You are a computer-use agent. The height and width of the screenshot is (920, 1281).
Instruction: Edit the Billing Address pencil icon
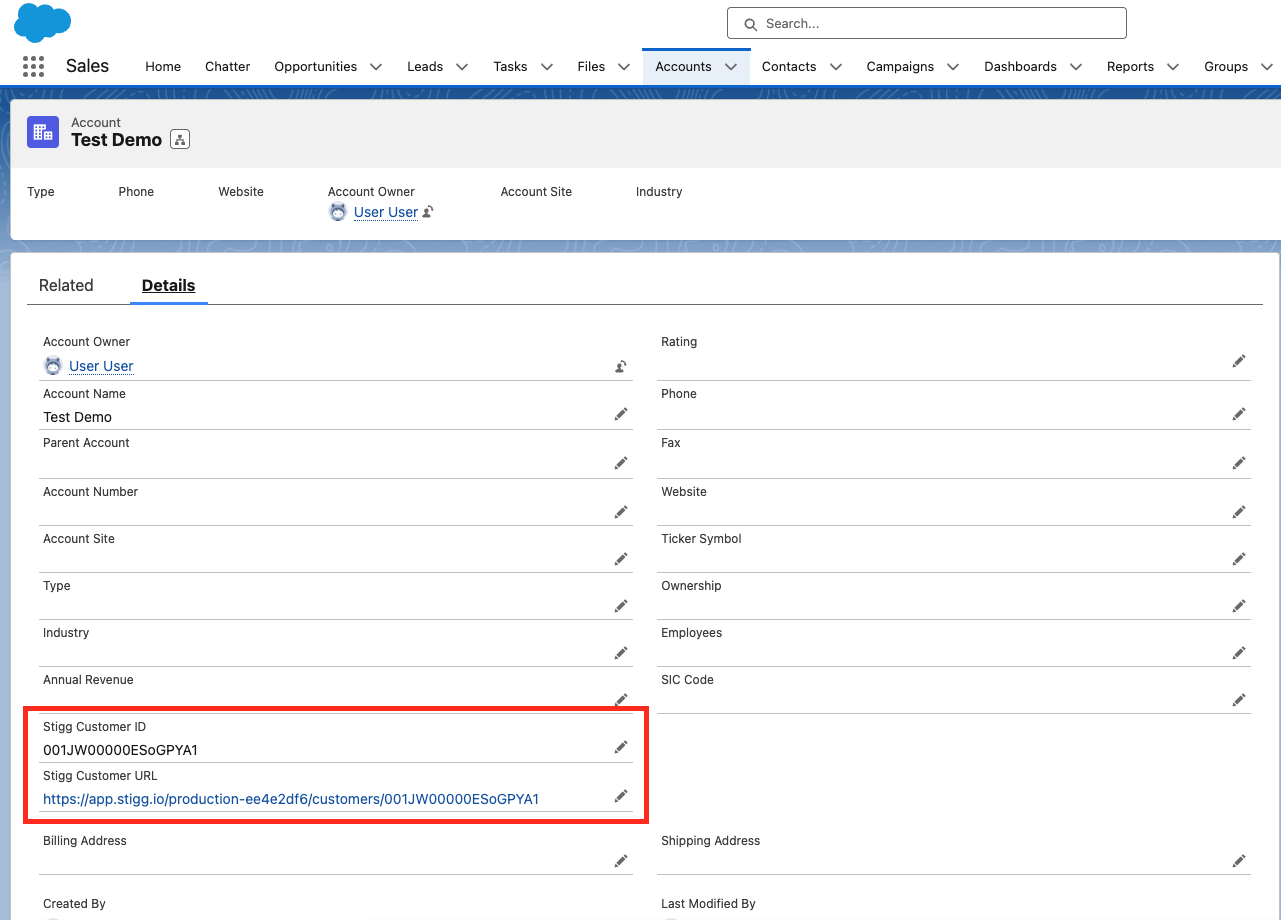621,861
